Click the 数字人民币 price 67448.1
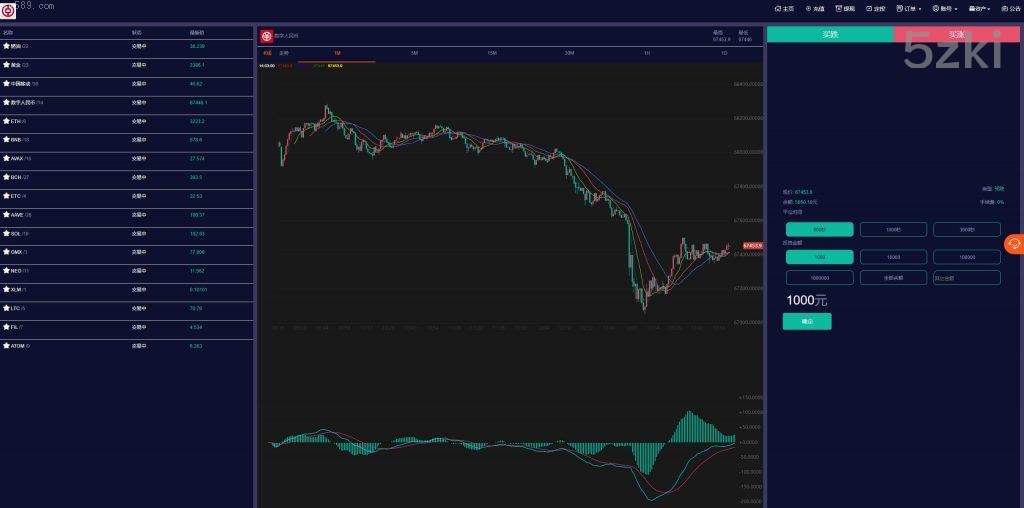The width and height of the screenshot is (1024, 508). pos(199,103)
